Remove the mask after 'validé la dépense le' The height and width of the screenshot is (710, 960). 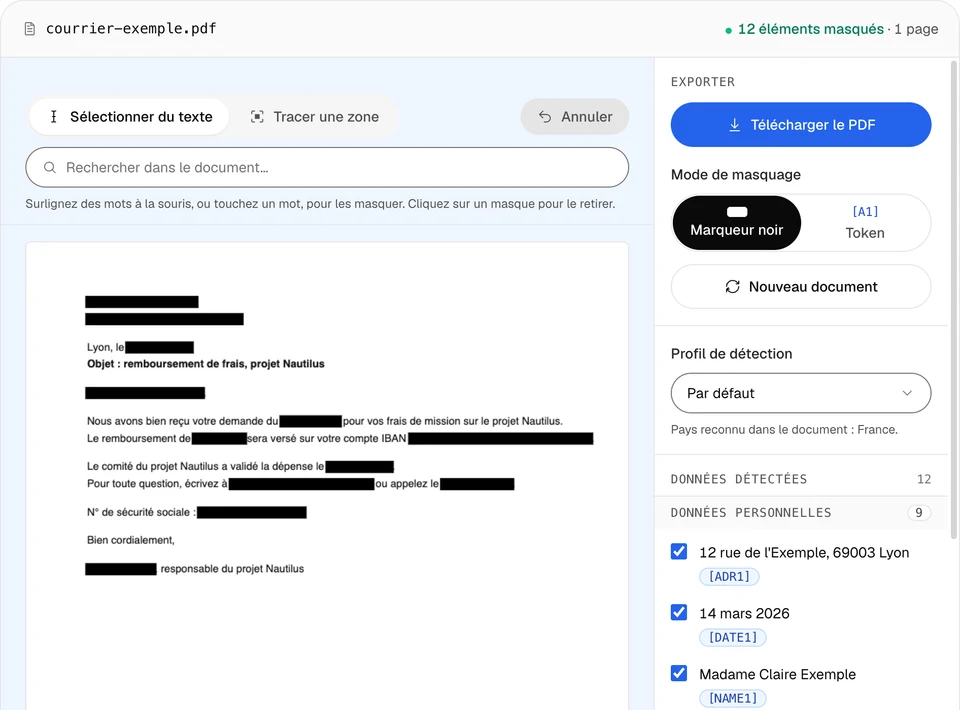click(x=359, y=467)
